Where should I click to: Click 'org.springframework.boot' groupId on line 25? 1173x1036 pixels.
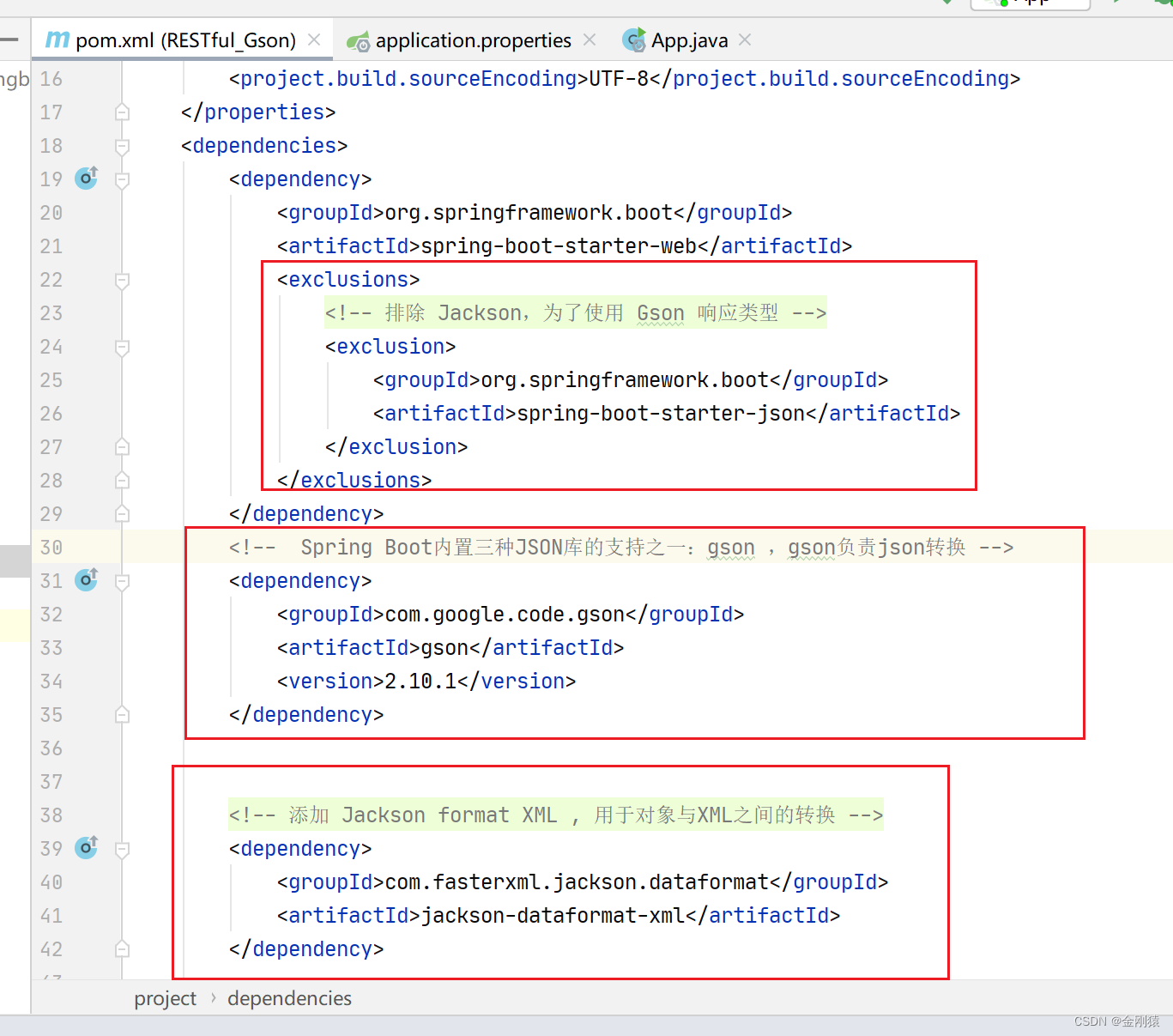pos(625,380)
